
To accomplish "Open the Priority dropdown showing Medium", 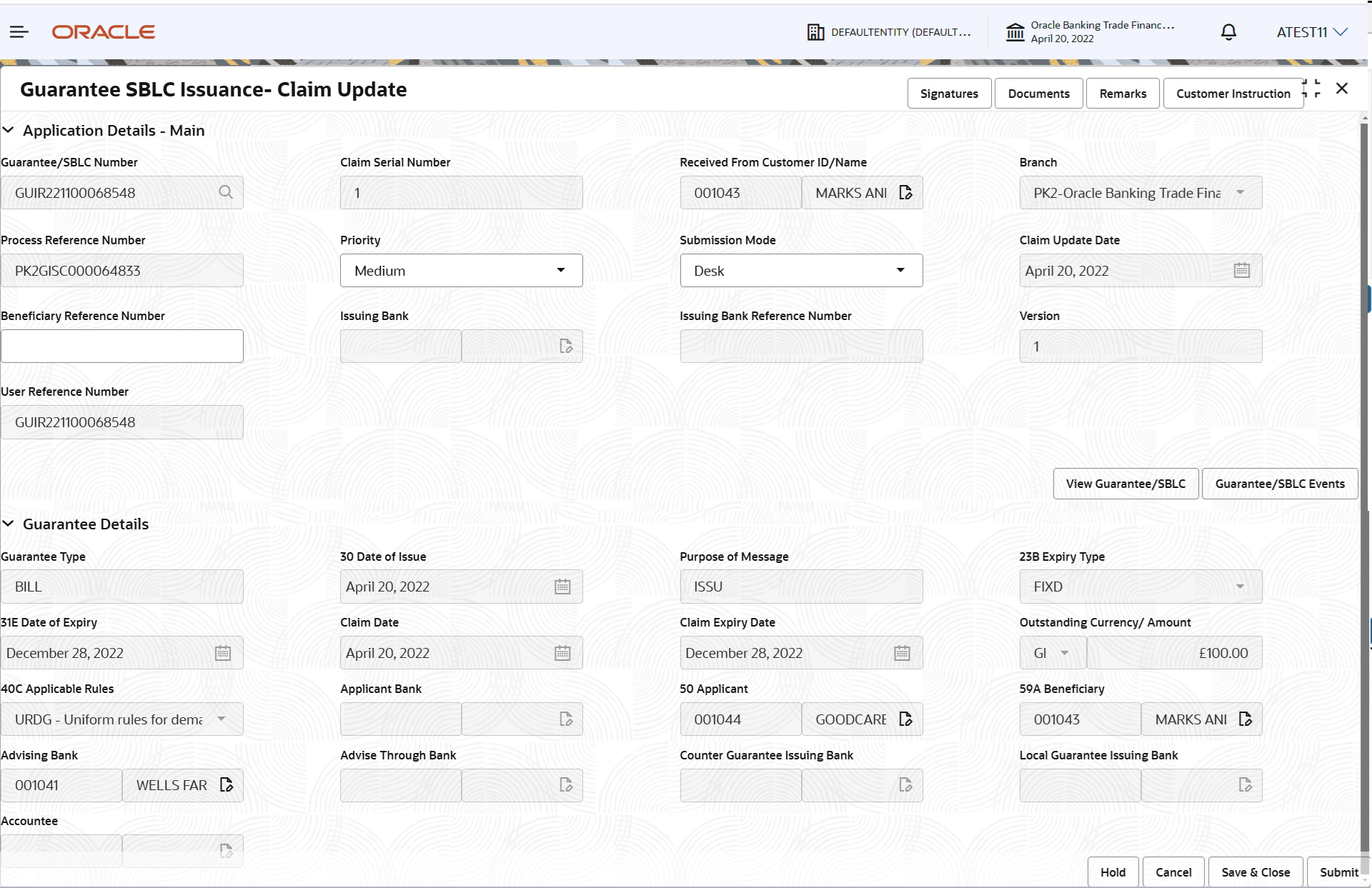I will (461, 271).
